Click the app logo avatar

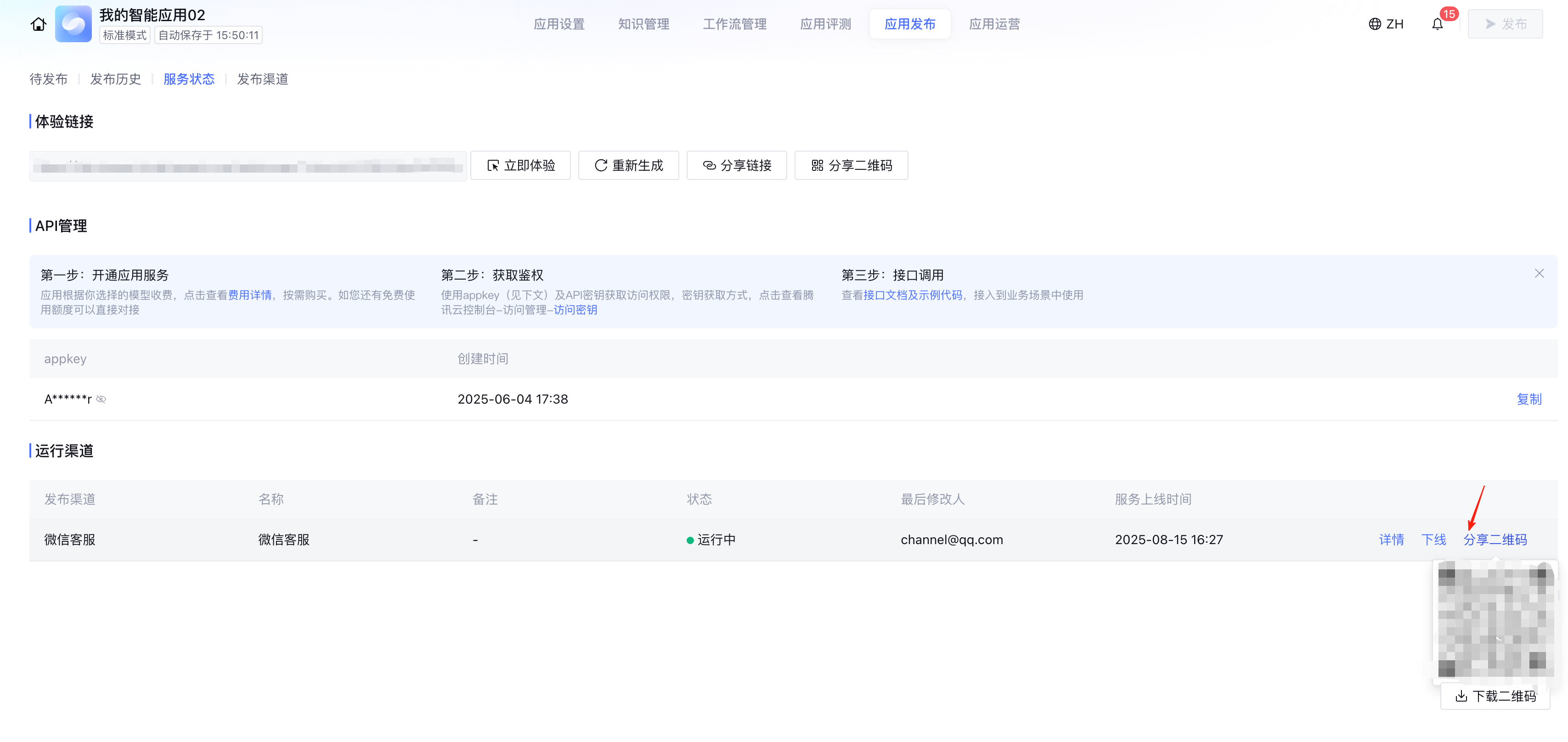click(73, 24)
